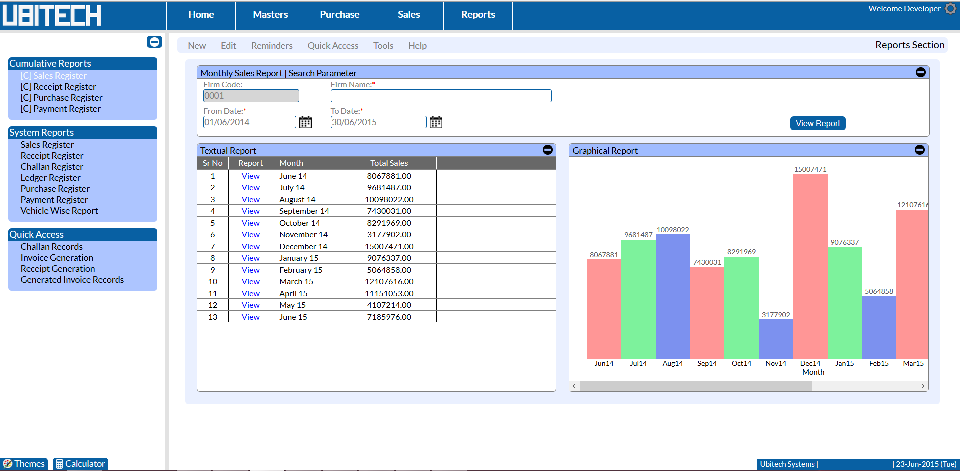
Task: View the June 14 sales report
Action: [250, 176]
